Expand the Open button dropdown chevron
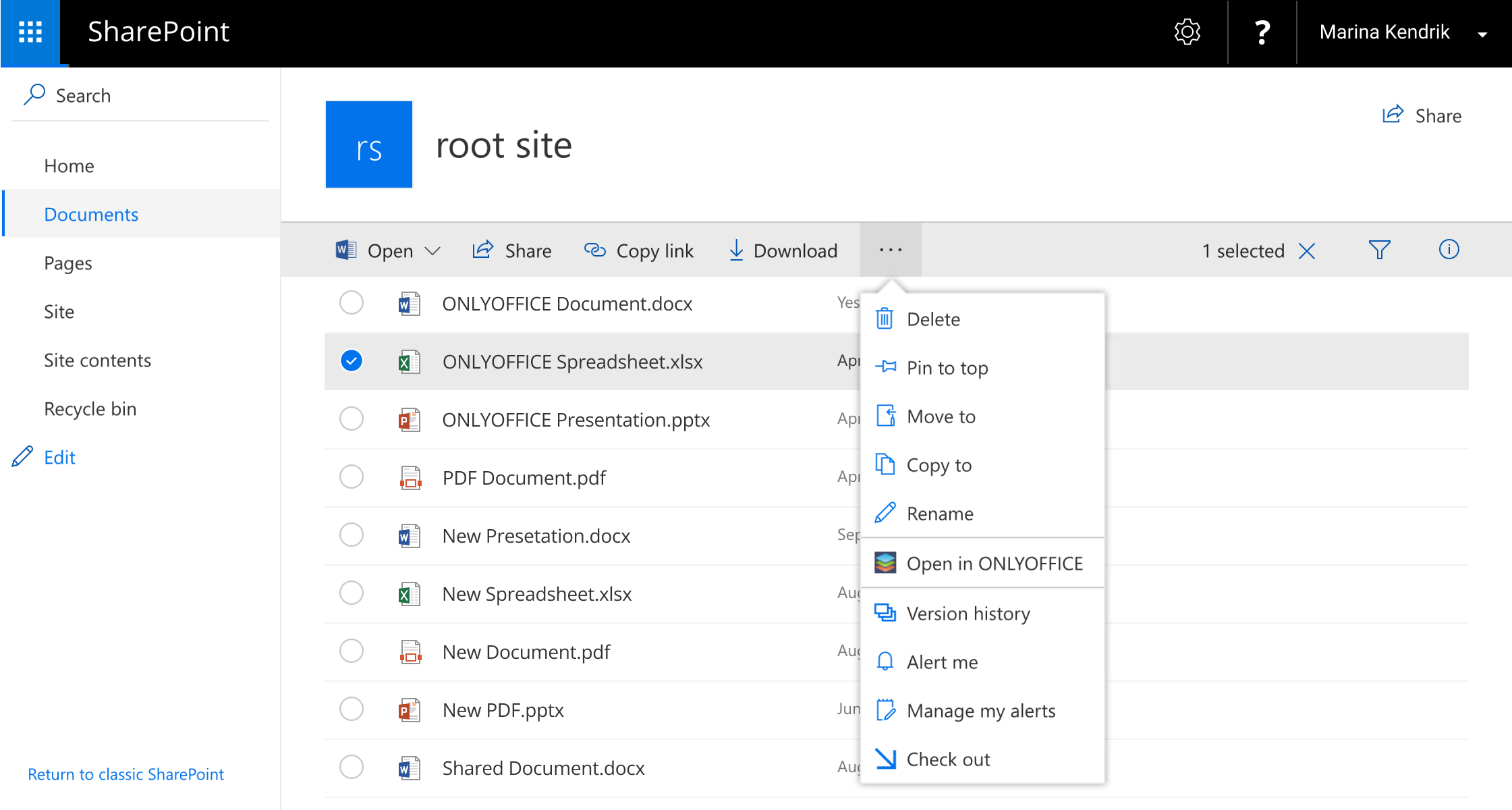 (x=432, y=251)
